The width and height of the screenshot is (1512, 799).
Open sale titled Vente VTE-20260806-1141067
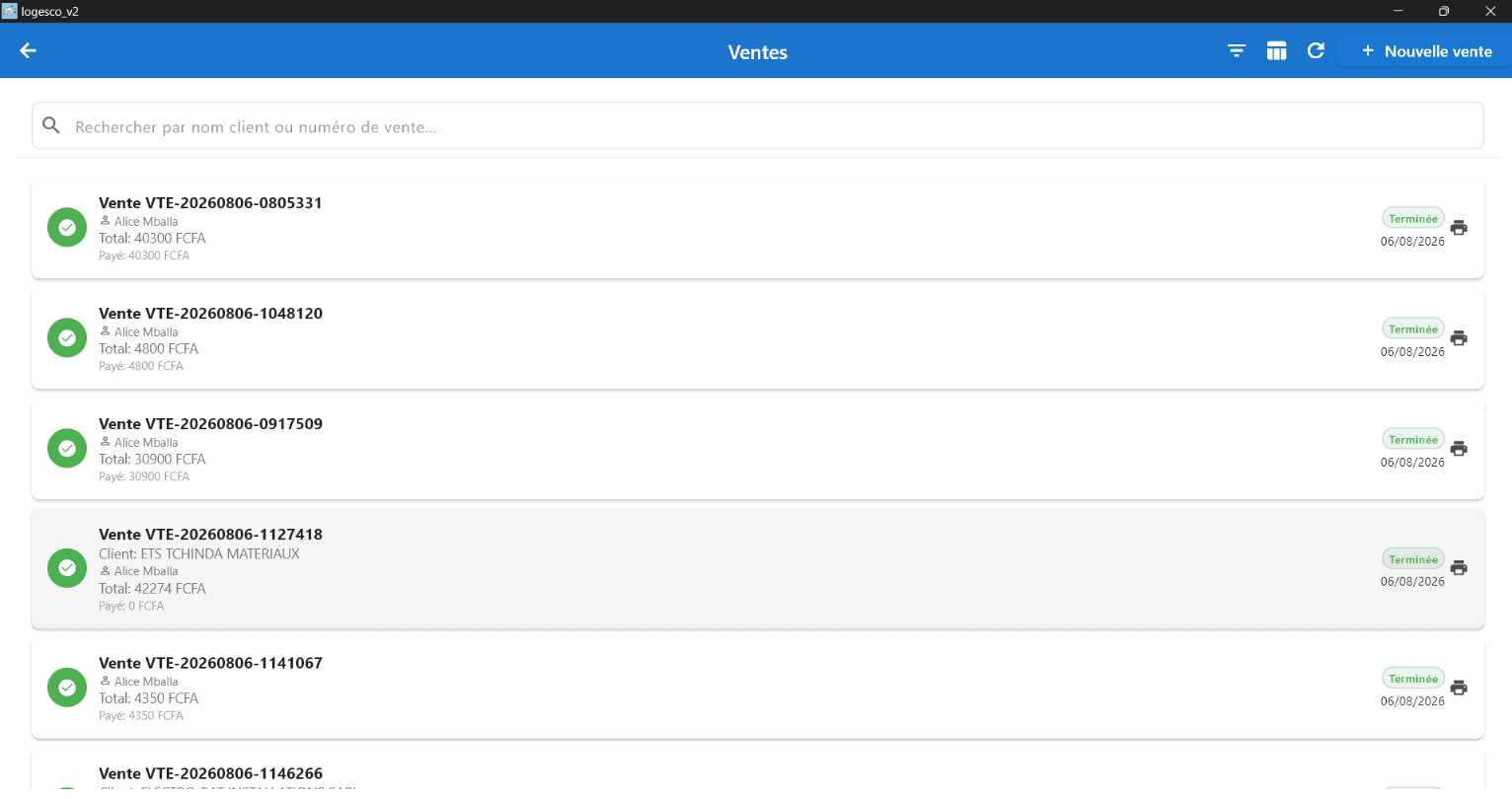point(210,664)
